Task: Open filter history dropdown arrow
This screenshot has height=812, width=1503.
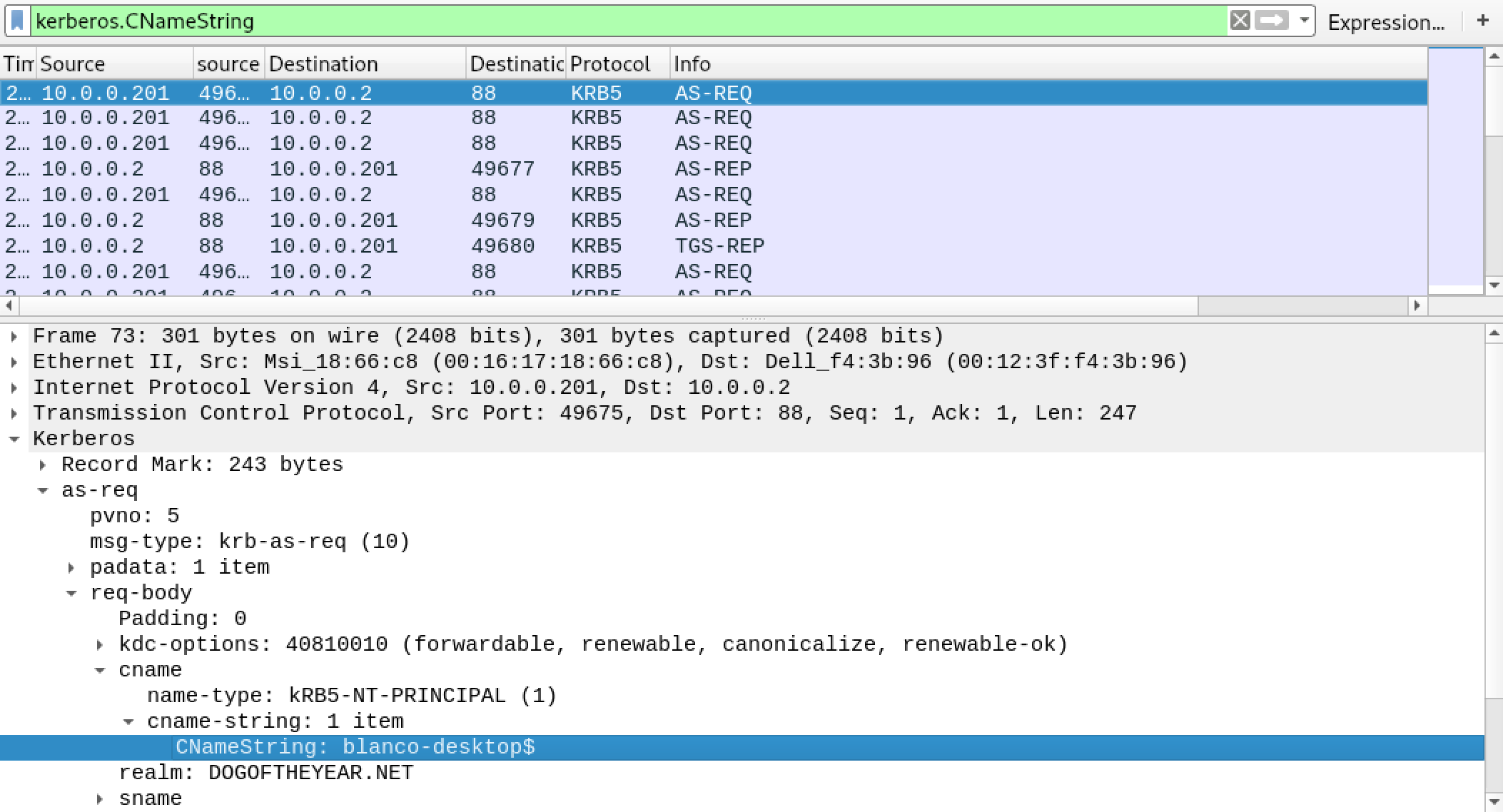Action: coord(1304,21)
